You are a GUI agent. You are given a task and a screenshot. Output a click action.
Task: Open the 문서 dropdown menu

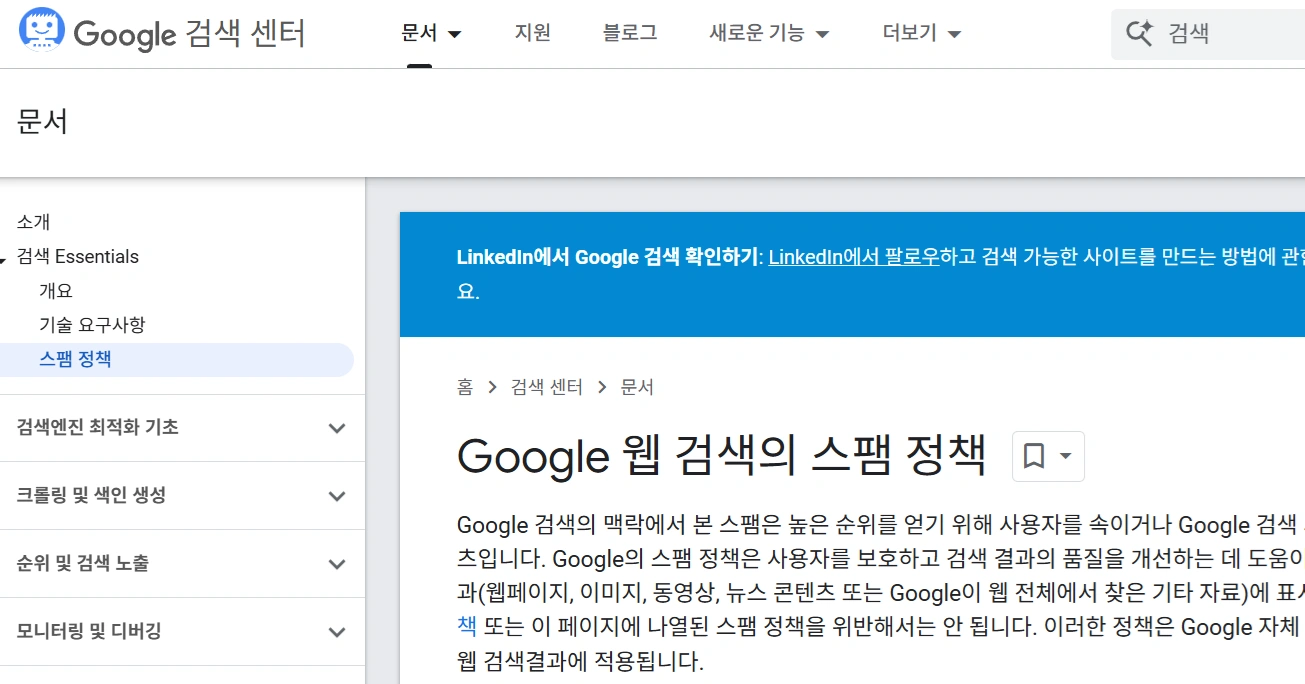[x=431, y=33]
